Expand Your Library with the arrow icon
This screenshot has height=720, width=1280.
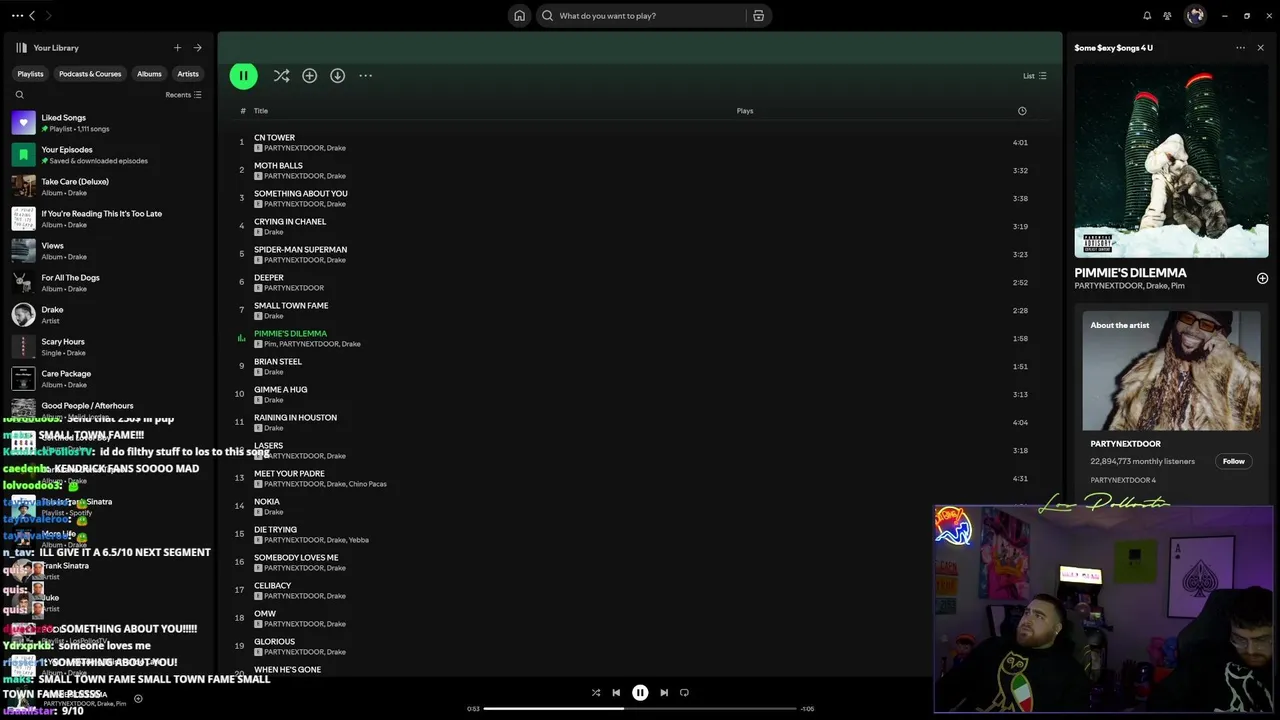click(x=197, y=48)
